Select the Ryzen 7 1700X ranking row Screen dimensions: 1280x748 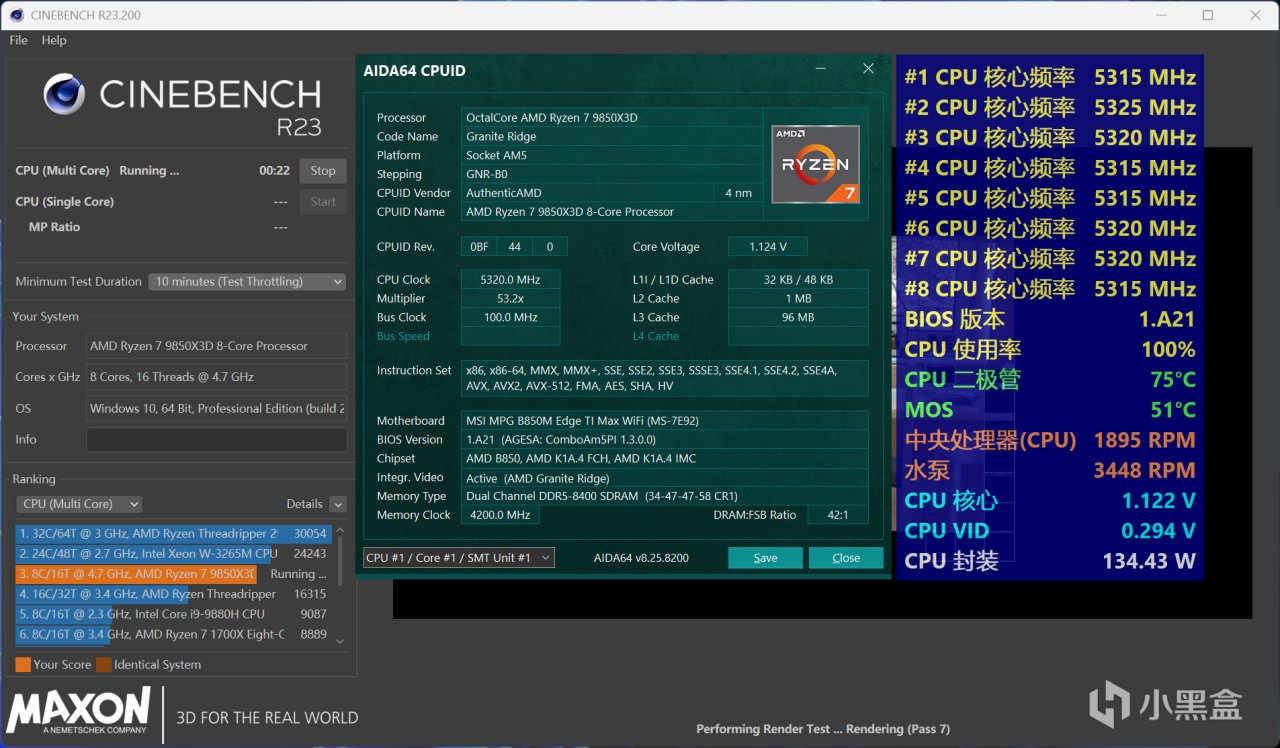(172, 634)
